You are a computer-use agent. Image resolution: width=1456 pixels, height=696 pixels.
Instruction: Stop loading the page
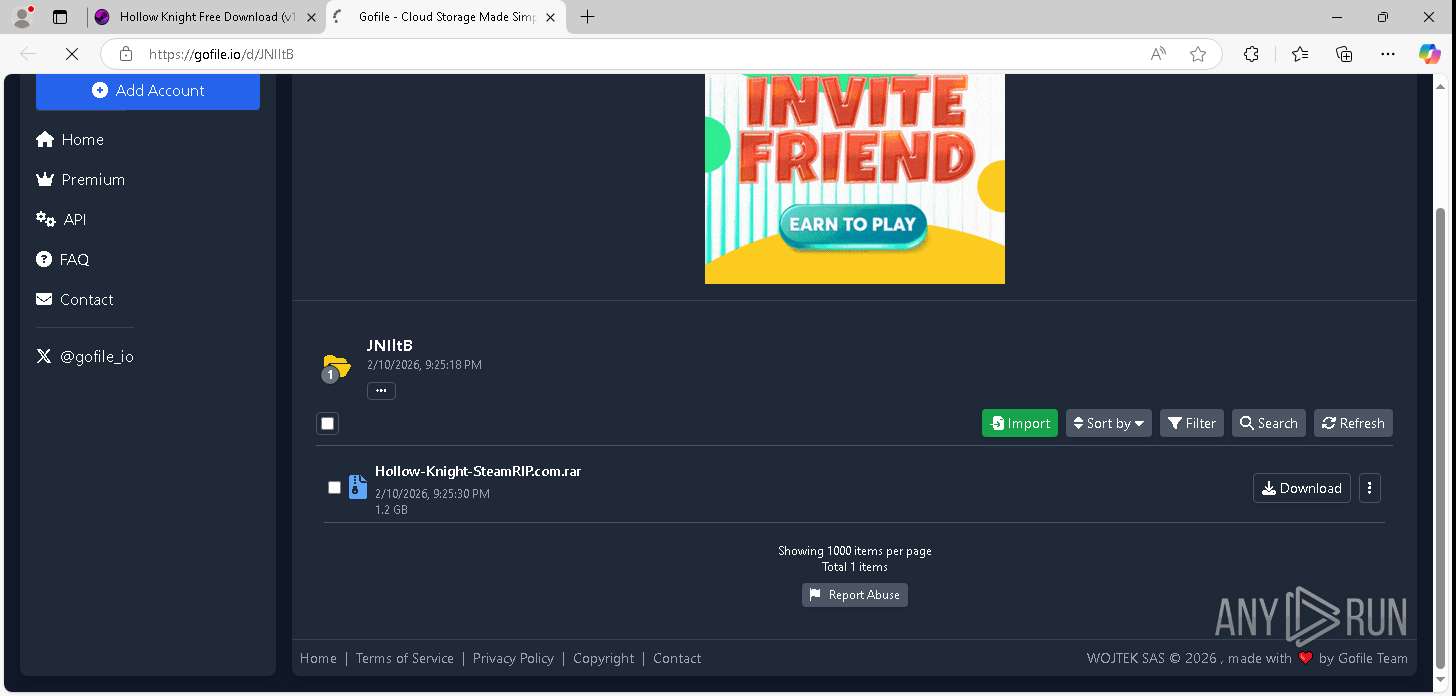coord(71,54)
